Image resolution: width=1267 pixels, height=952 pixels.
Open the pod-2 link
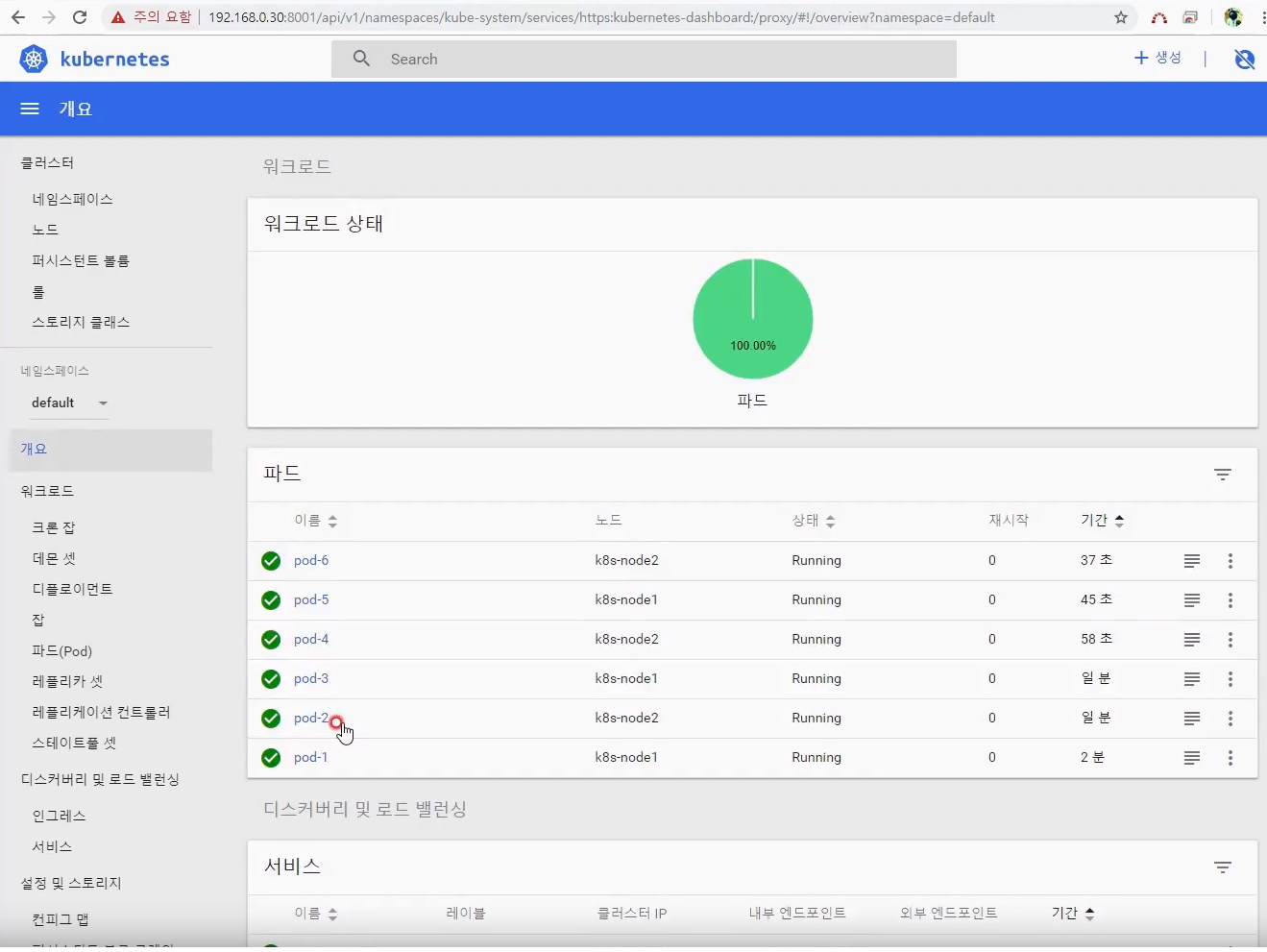point(311,719)
